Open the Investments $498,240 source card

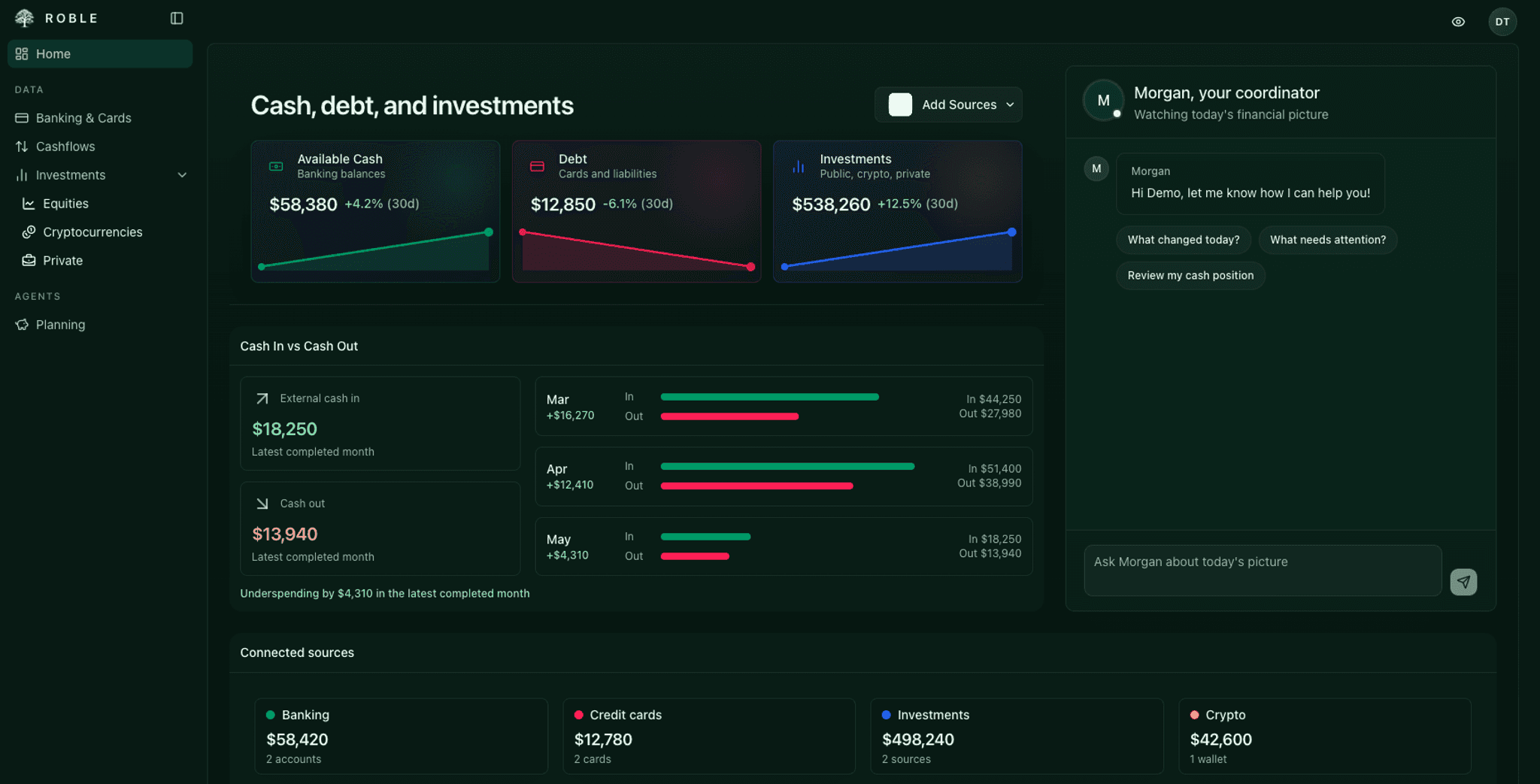(1017, 736)
